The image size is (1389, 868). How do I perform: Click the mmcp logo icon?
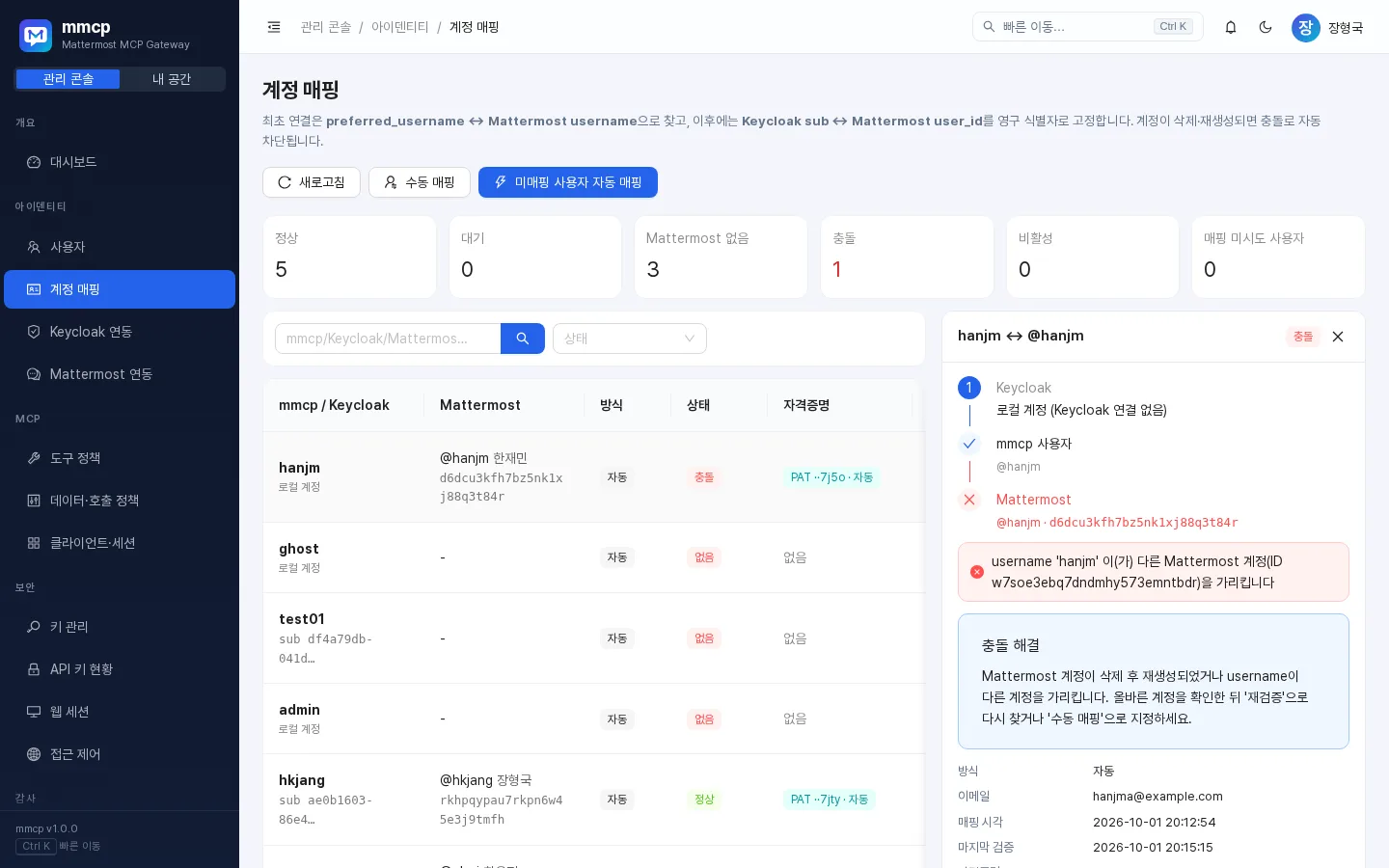[36, 36]
